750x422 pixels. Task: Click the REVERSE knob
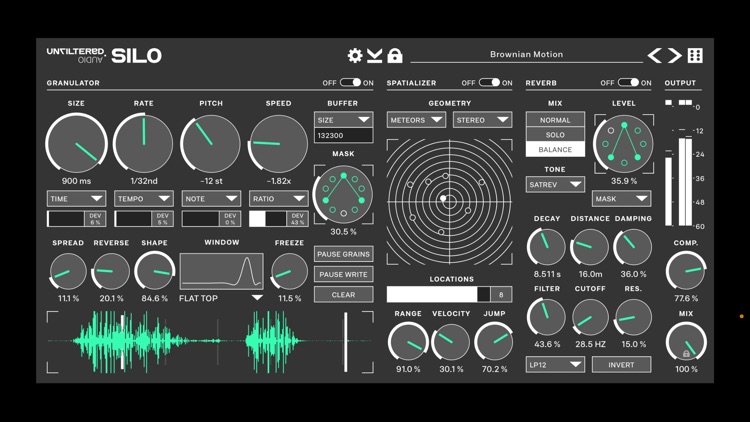(111, 271)
